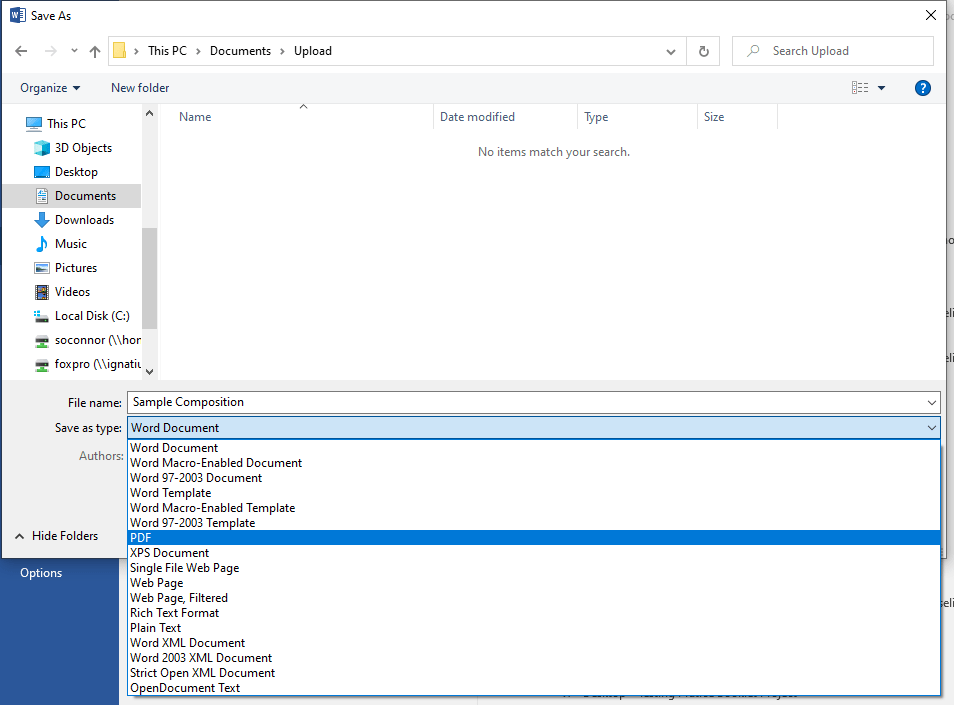Toggle sort order on the Name column
954x705 pixels.
(x=194, y=116)
